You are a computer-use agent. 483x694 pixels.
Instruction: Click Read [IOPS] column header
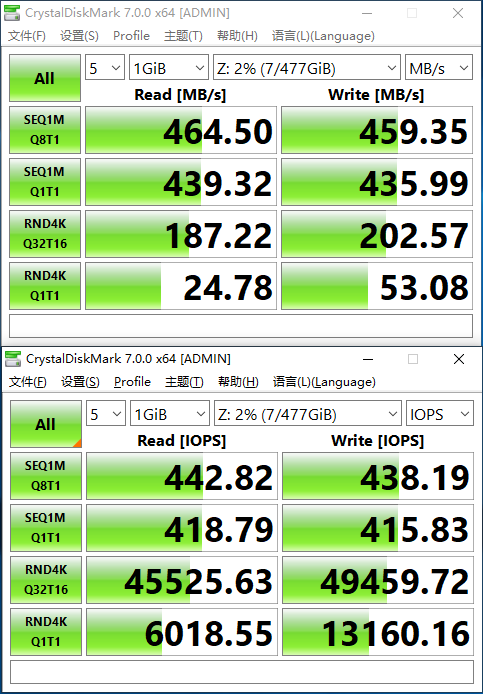pos(182,440)
